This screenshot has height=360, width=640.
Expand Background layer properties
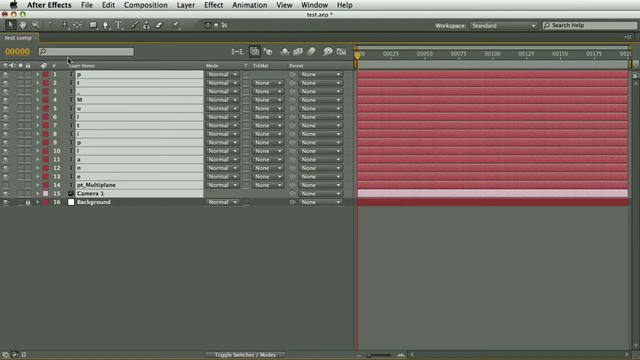coord(38,202)
